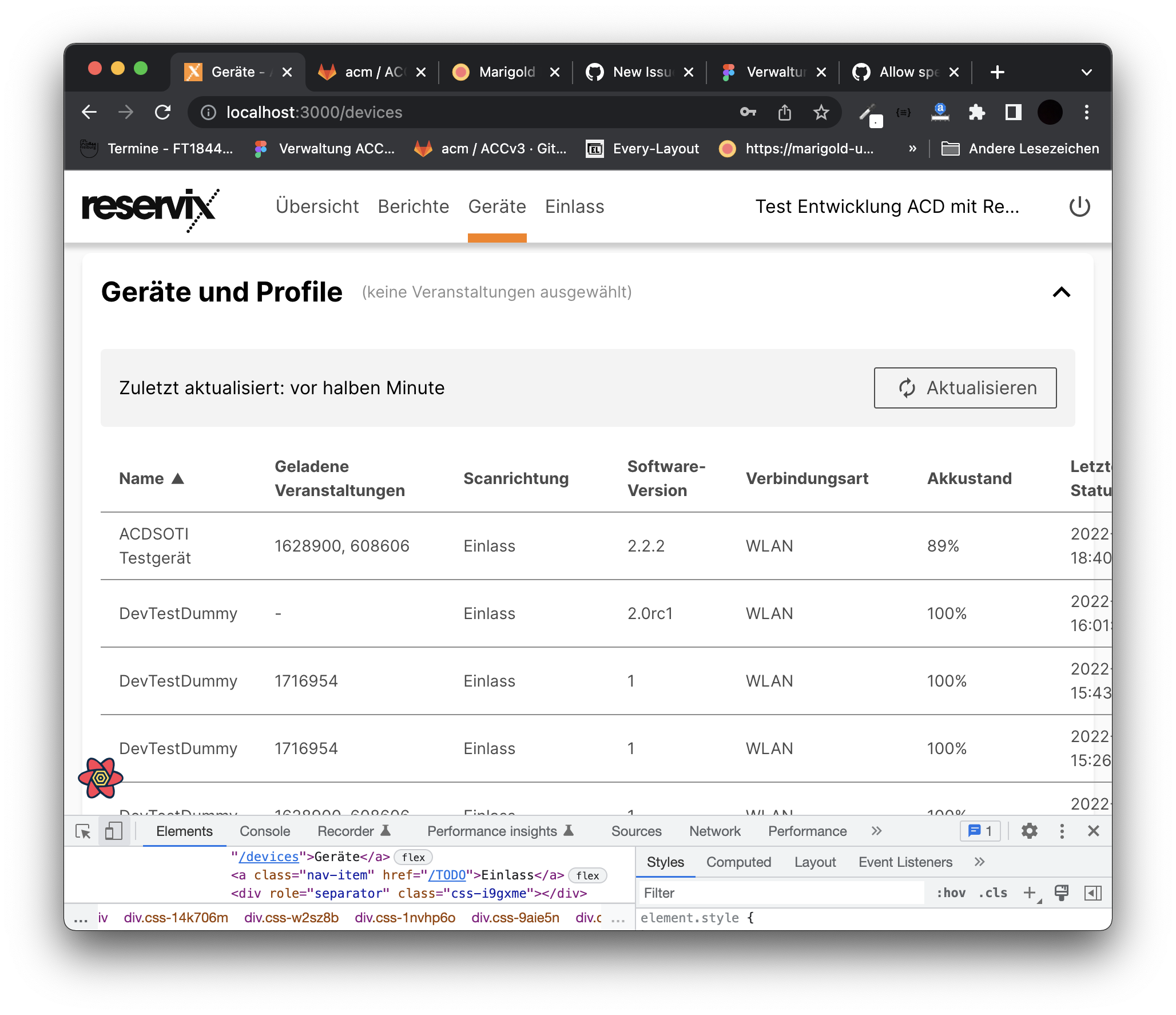Switch to the Computed styles tab
This screenshot has height=1015, width=1176.
coord(738,862)
